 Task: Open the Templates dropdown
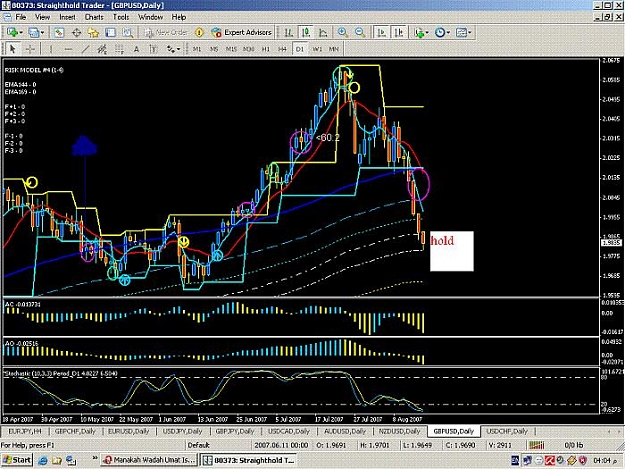coord(463,33)
